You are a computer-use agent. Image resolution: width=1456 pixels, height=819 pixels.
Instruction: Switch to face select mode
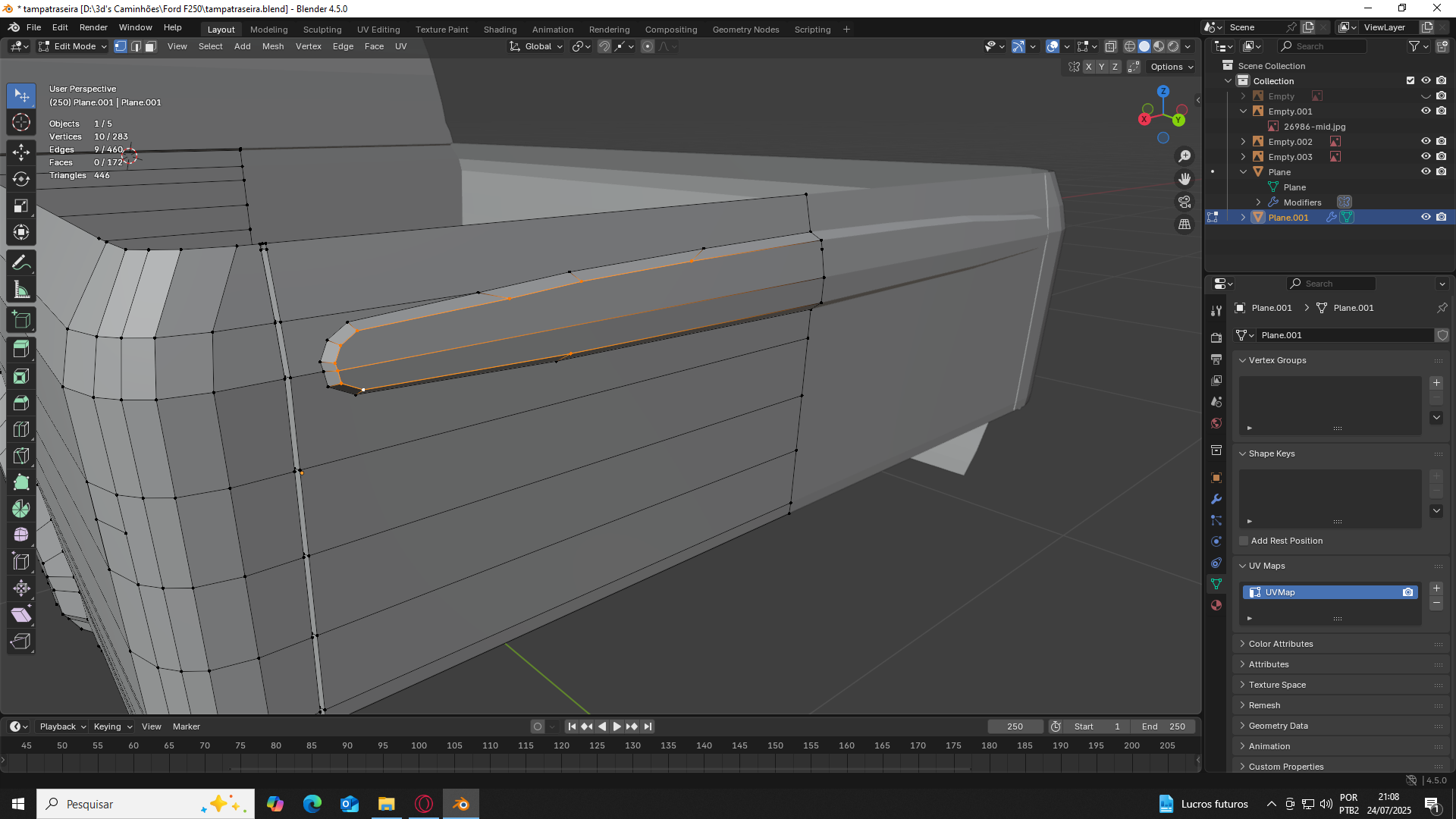click(x=151, y=46)
